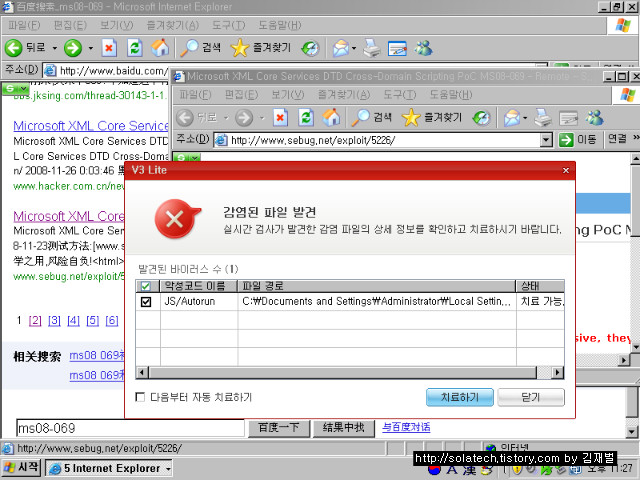Open Search (검색) in sebug window toolbar
640x480 pixels.
pyautogui.click(x=371, y=118)
